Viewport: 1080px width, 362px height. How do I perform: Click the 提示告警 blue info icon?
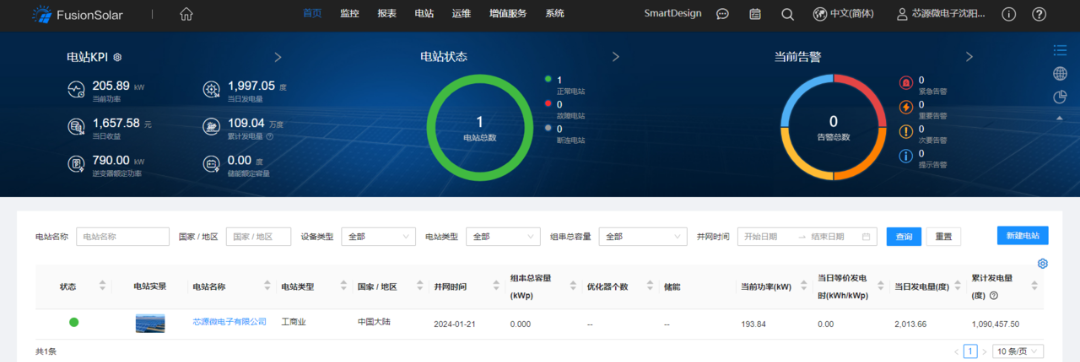[906, 156]
